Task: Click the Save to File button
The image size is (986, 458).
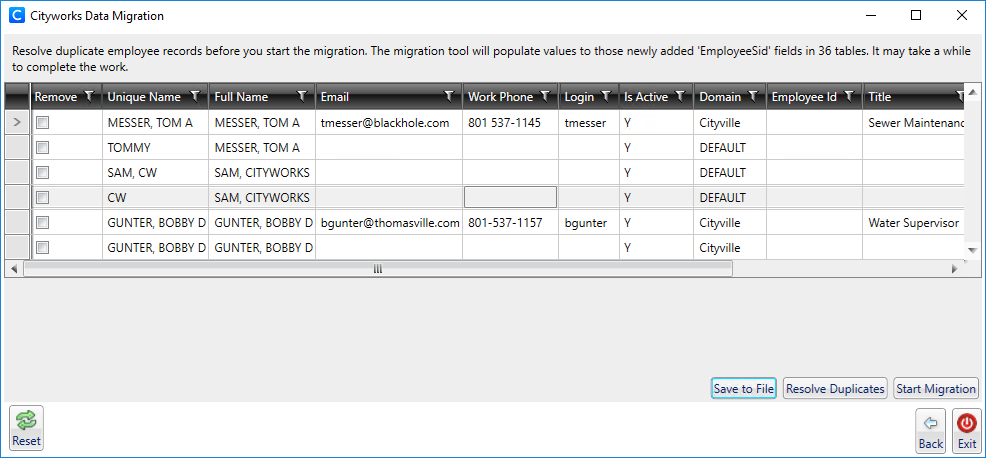Action: coord(743,389)
